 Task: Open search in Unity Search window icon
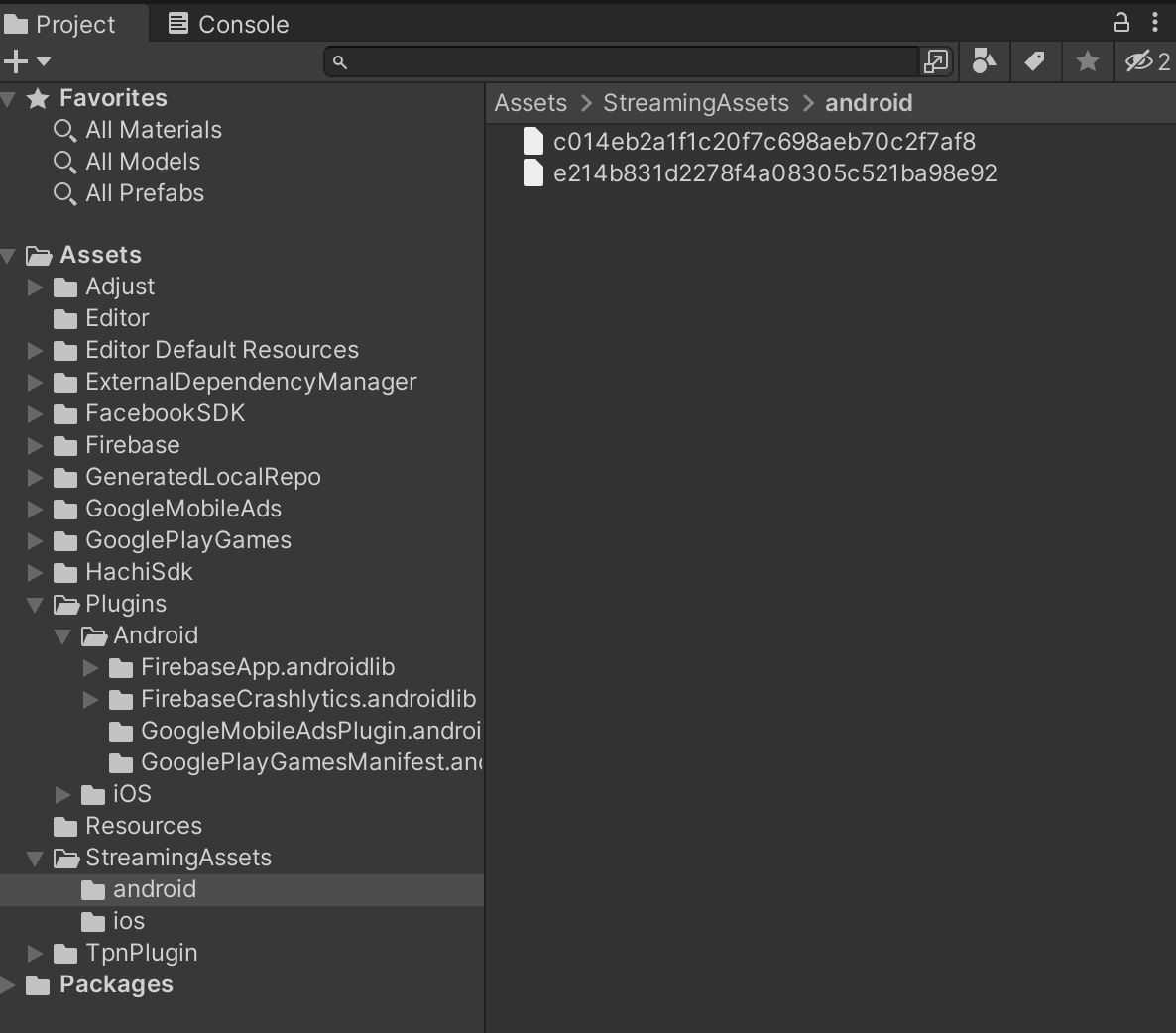(936, 61)
